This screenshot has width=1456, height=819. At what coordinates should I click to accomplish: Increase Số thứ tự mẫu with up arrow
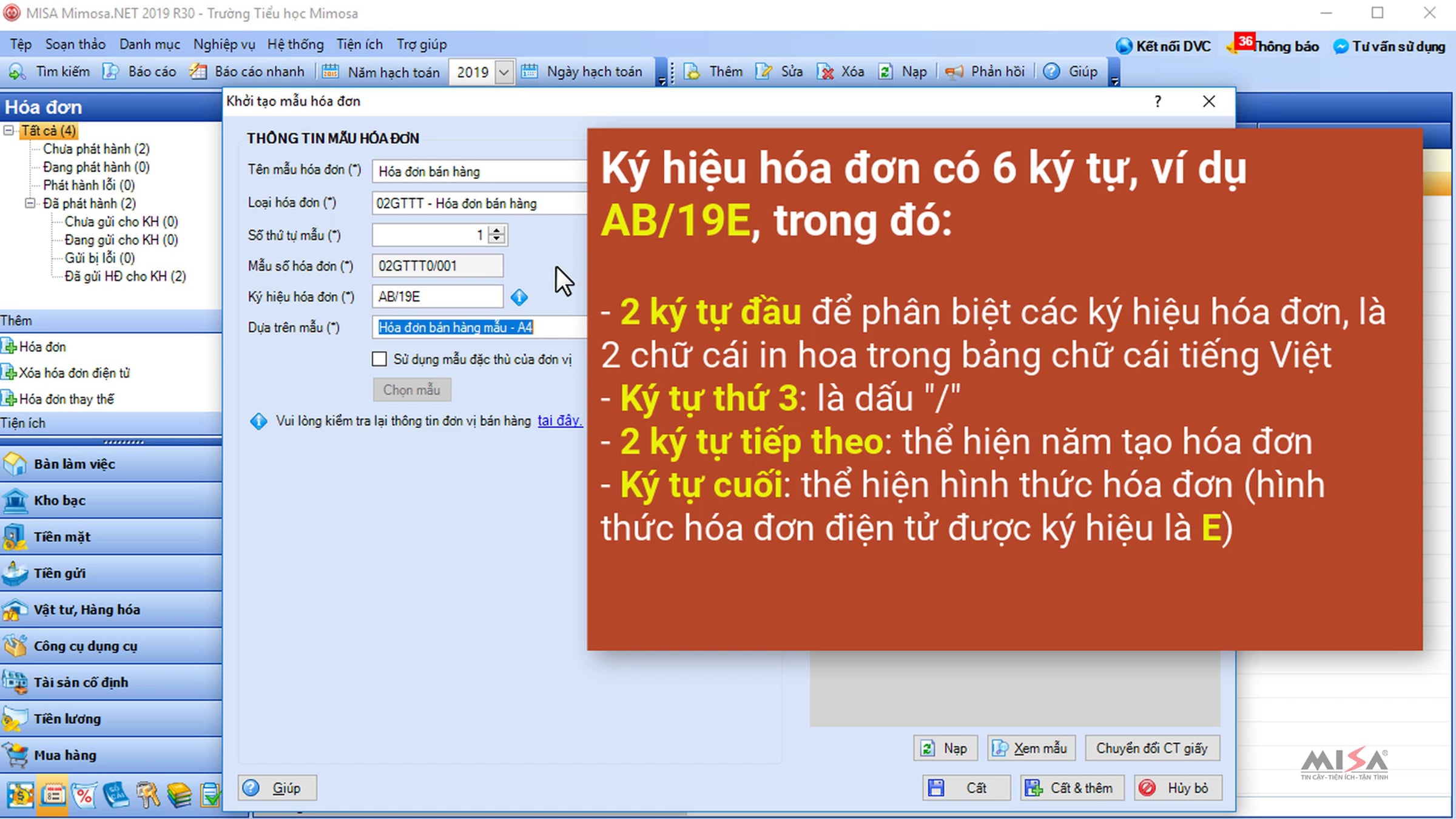tap(497, 231)
